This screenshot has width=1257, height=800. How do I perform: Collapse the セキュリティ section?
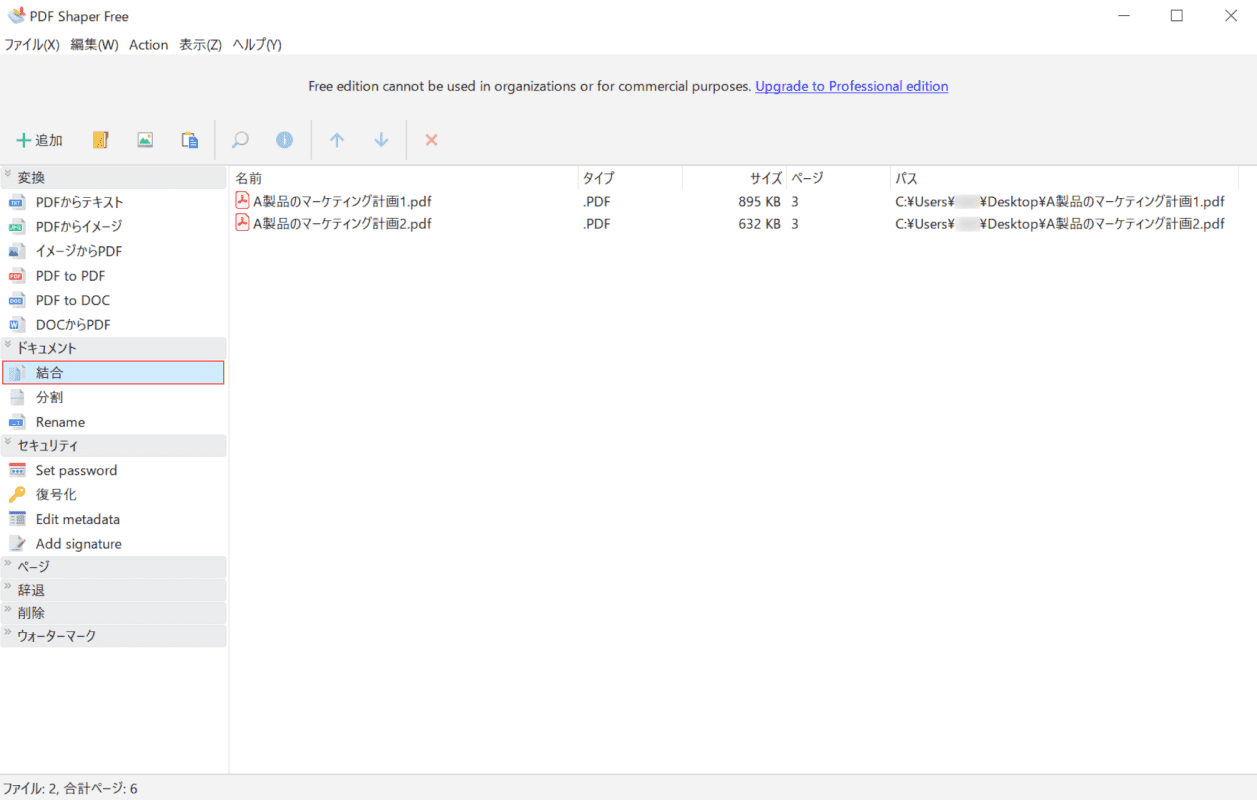(114, 446)
